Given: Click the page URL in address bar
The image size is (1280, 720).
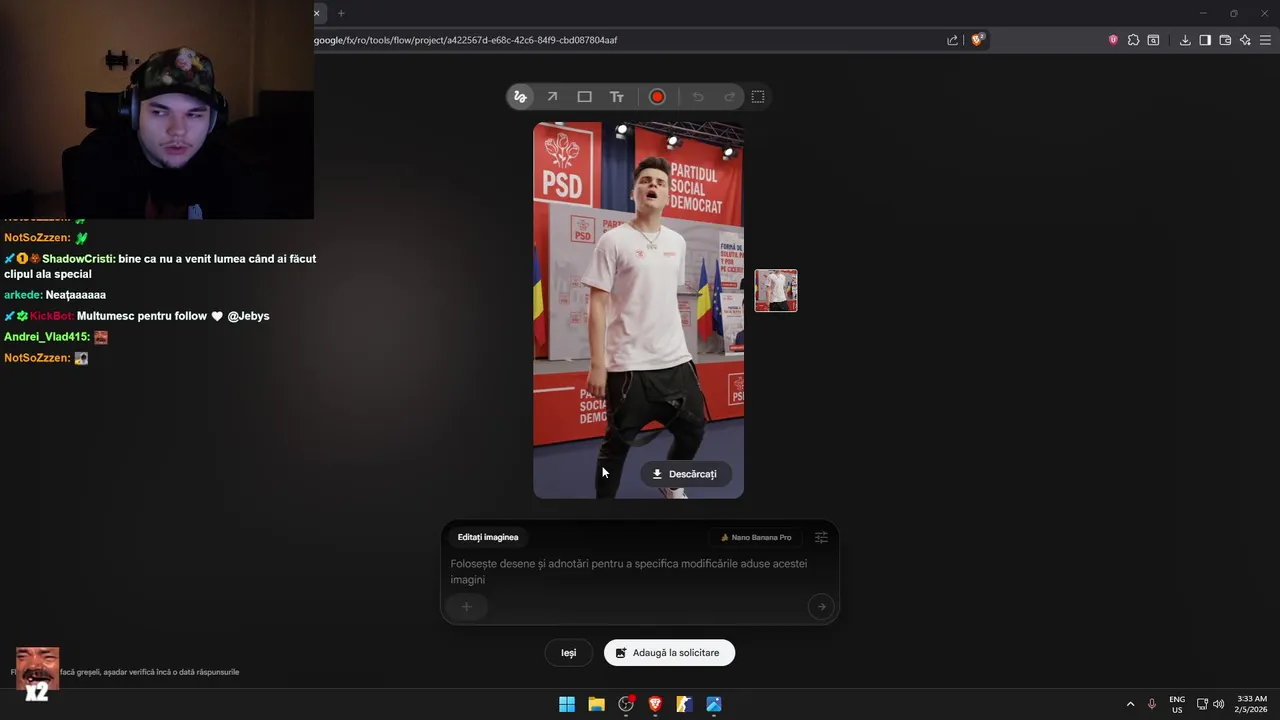Looking at the screenshot, I should pos(466,40).
